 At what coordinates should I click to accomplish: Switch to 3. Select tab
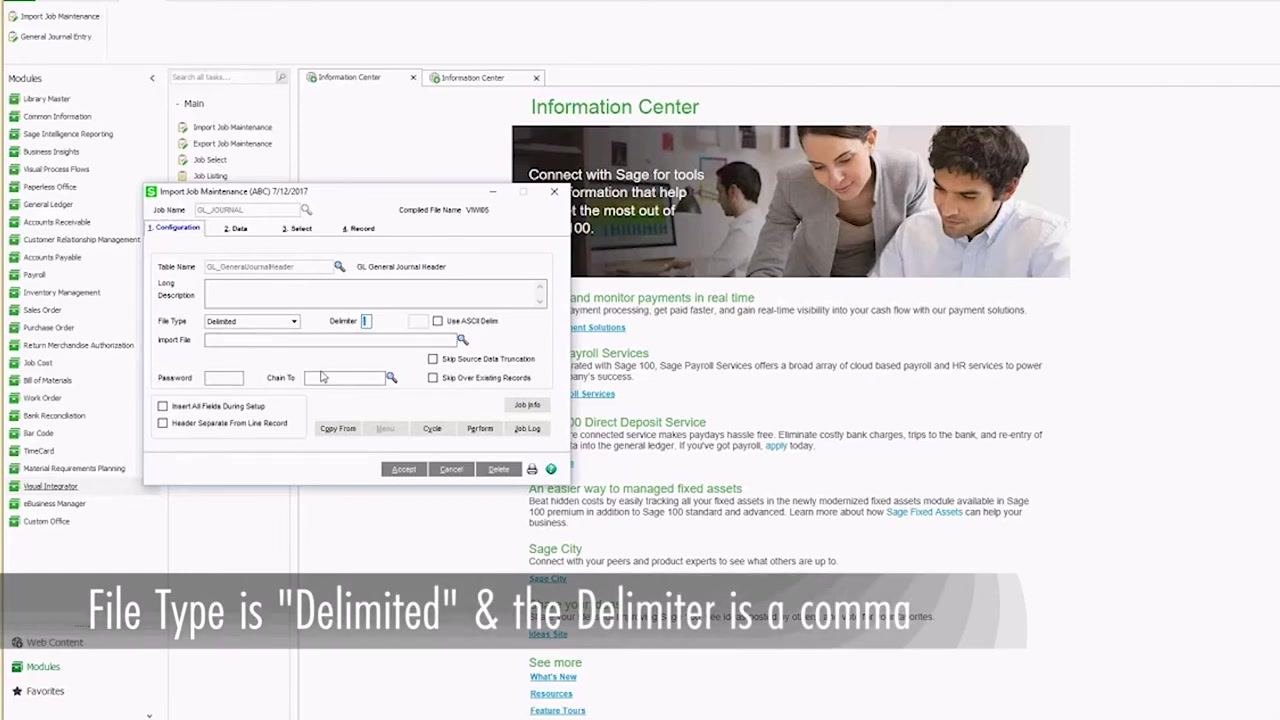coord(297,229)
